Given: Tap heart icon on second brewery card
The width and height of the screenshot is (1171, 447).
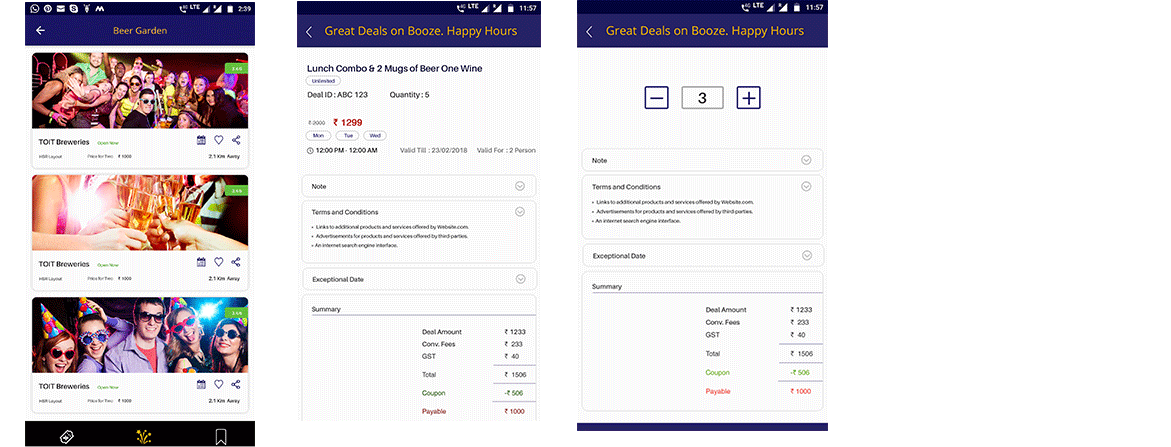Looking at the screenshot, I should [219, 263].
